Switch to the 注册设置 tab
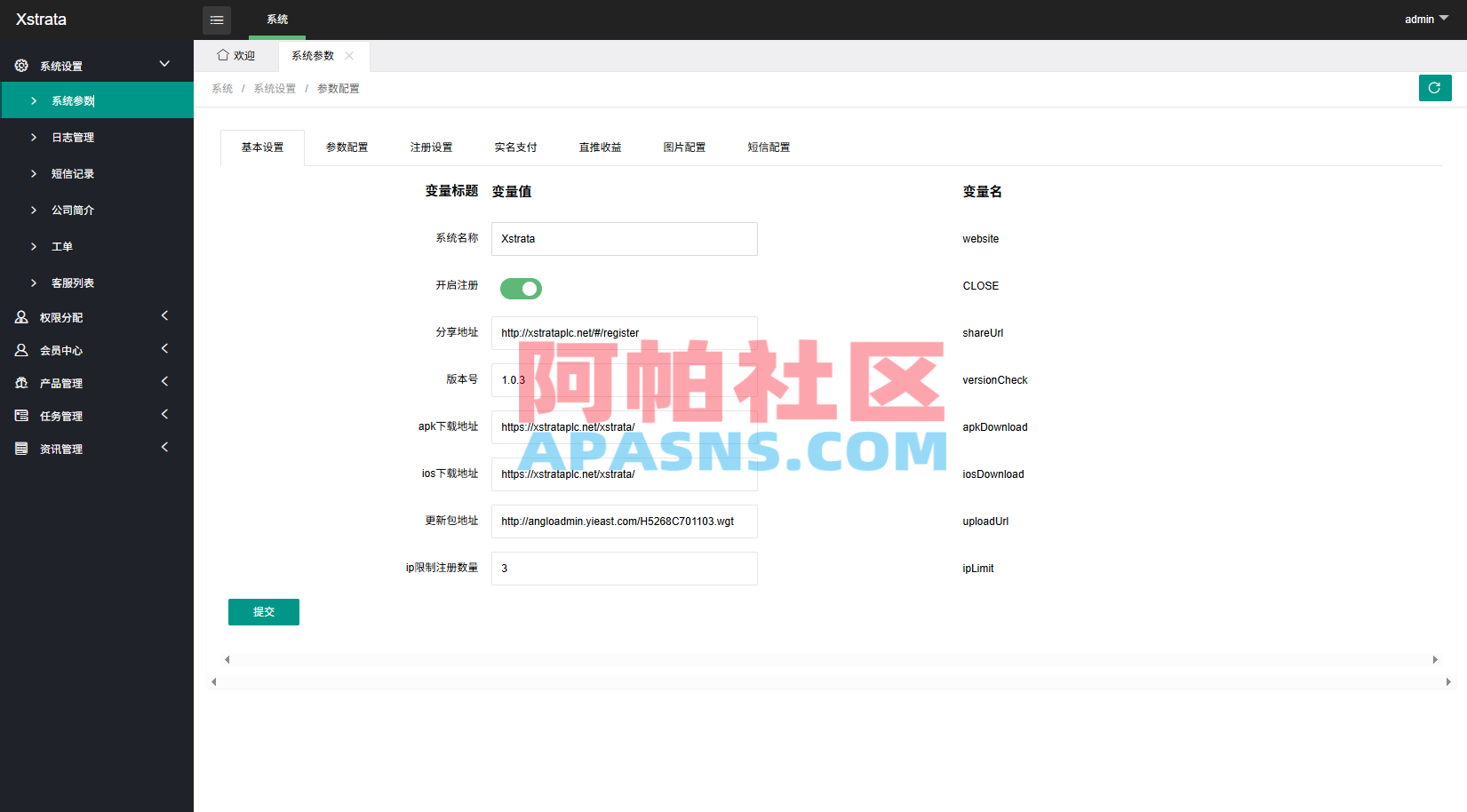Viewport: 1467px width, 812px height. point(431,147)
